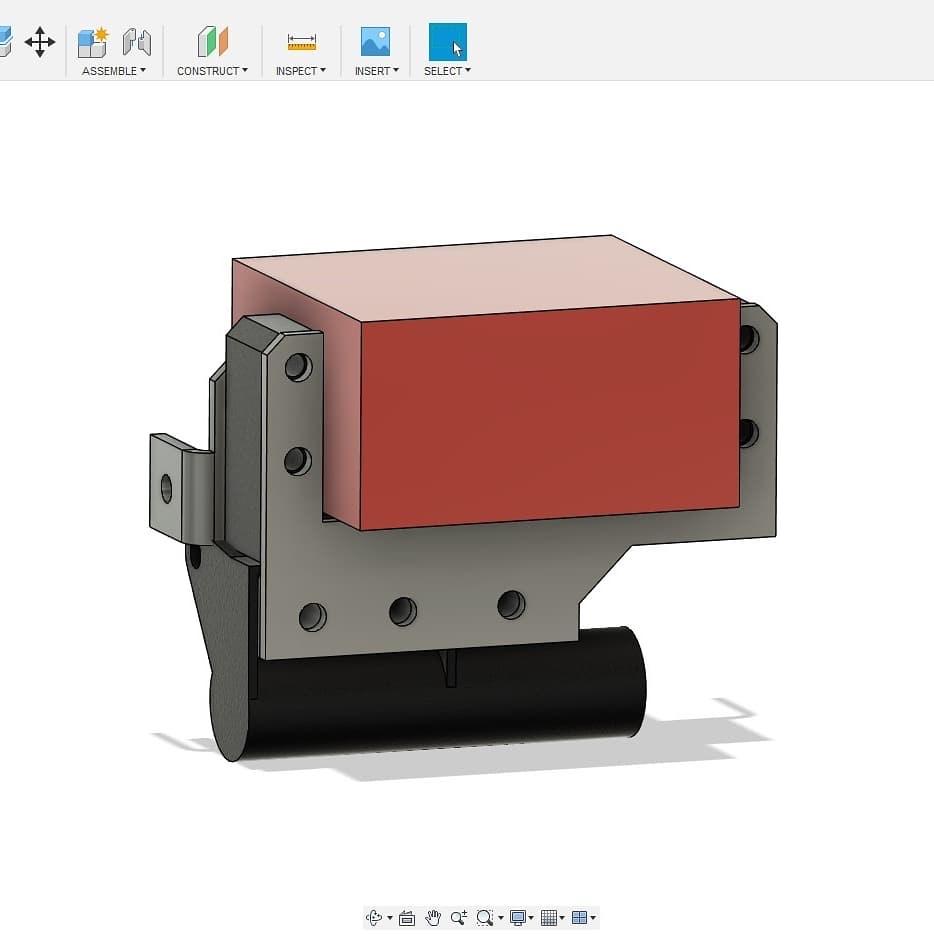The width and height of the screenshot is (934, 934).
Task: Select the Zoom magnifier with plus-minus
Action: [x=459, y=917]
